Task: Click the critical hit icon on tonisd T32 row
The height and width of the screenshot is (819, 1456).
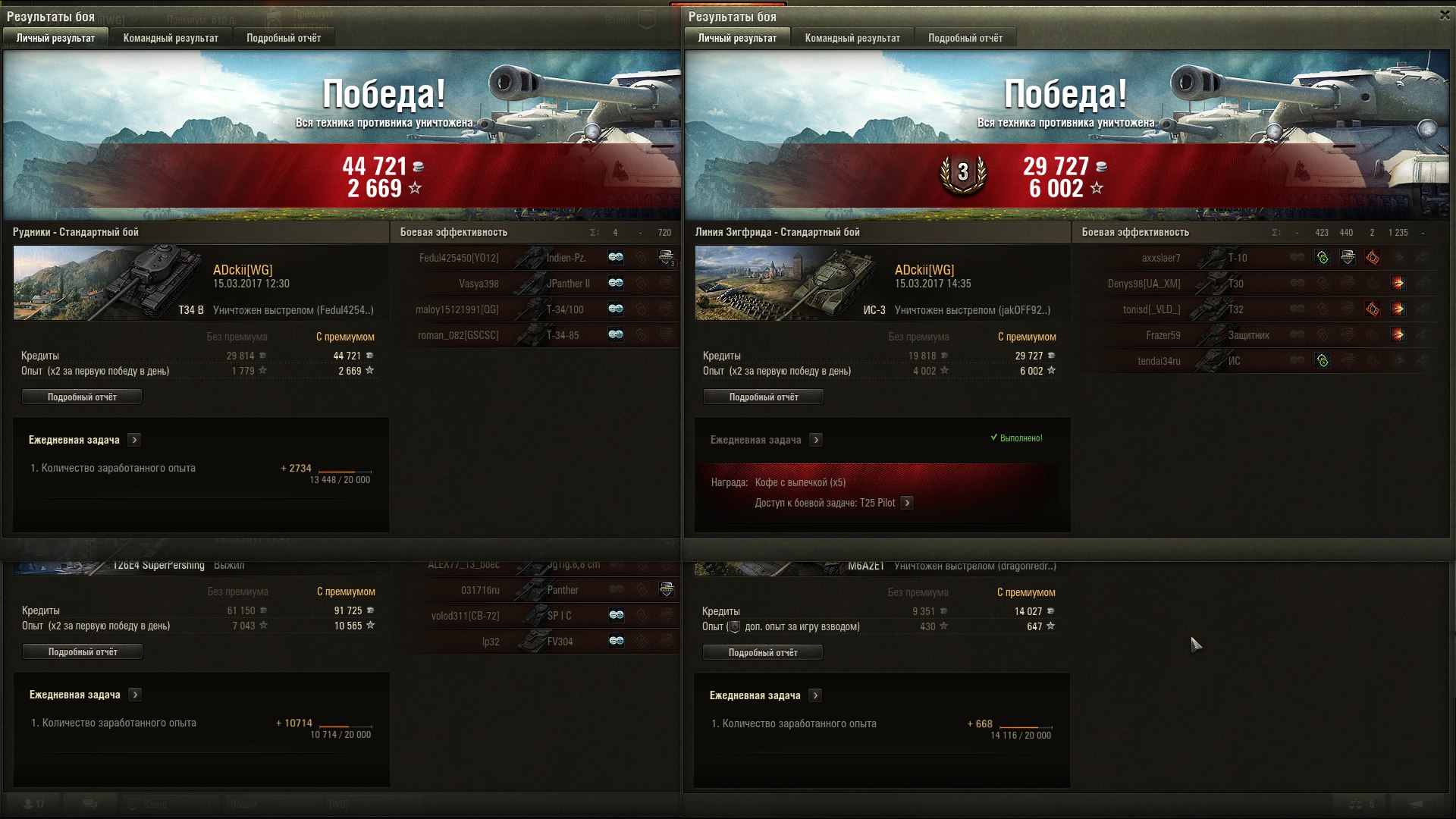Action: [x=1373, y=309]
